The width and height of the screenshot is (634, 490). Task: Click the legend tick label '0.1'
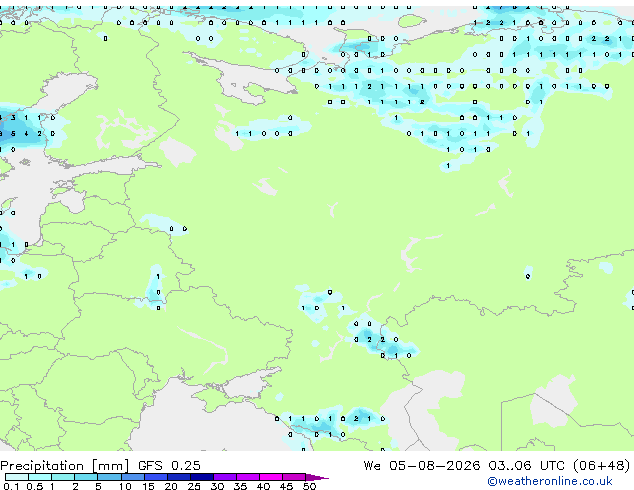11,486
